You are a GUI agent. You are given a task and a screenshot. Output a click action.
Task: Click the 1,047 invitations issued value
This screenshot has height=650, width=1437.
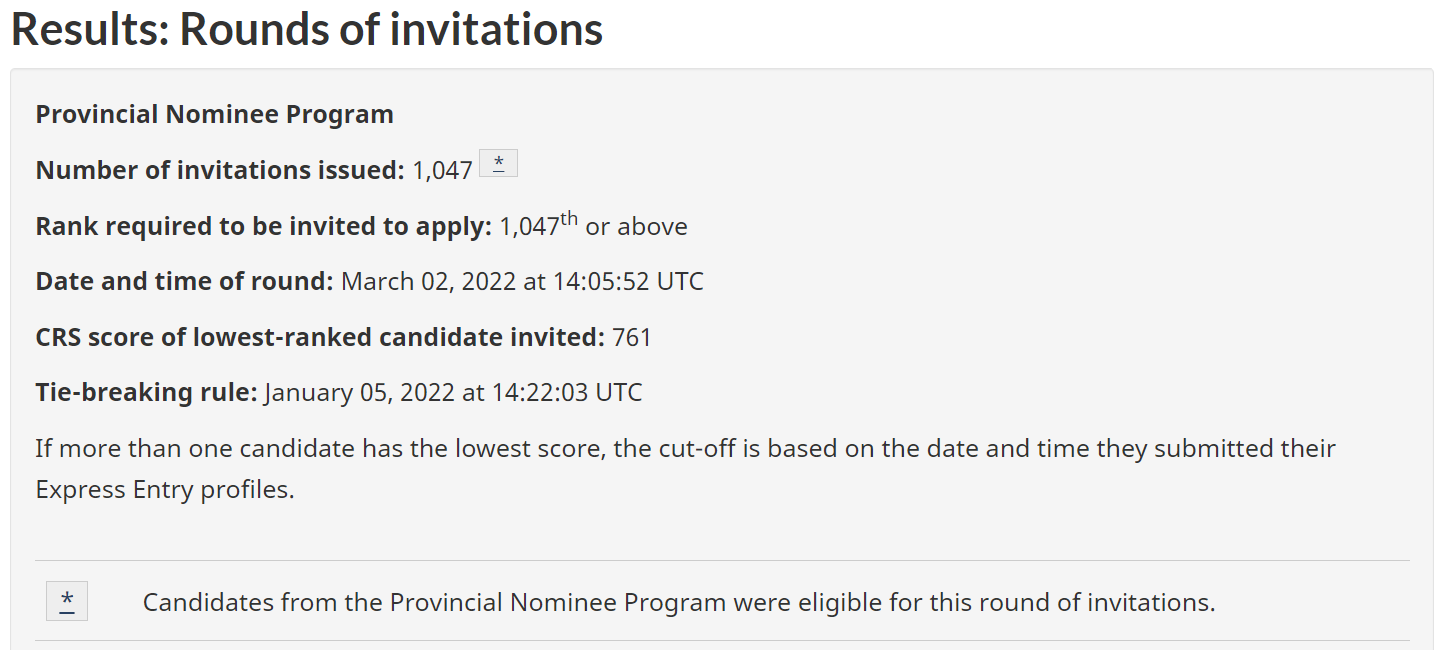tap(443, 170)
